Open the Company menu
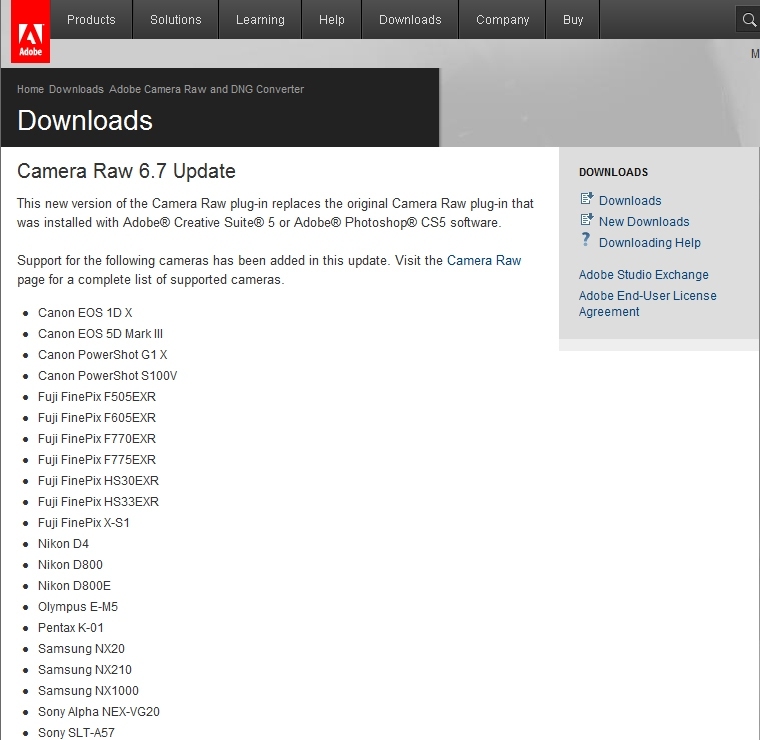Image resolution: width=760 pixels, height=740 pixels. [x=502, y=20]
